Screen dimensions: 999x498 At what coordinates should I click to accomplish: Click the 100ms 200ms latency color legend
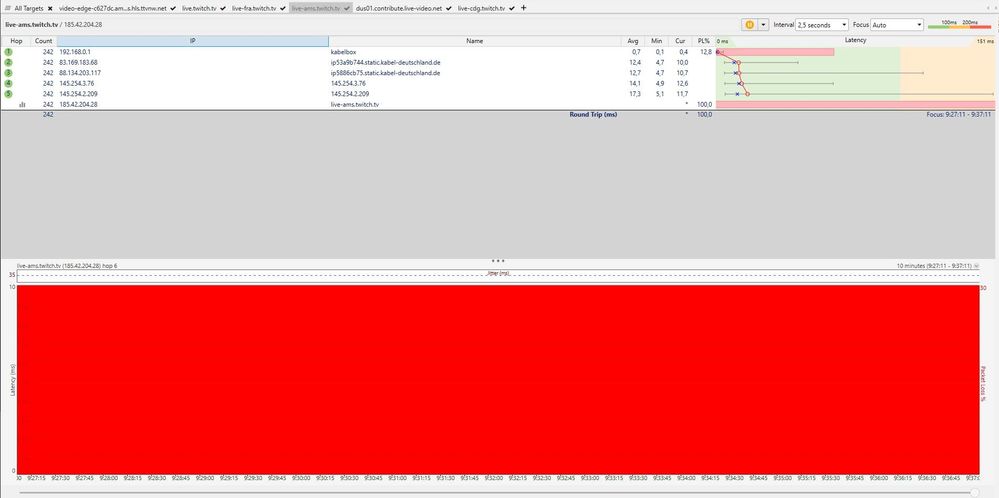point(959,24)
